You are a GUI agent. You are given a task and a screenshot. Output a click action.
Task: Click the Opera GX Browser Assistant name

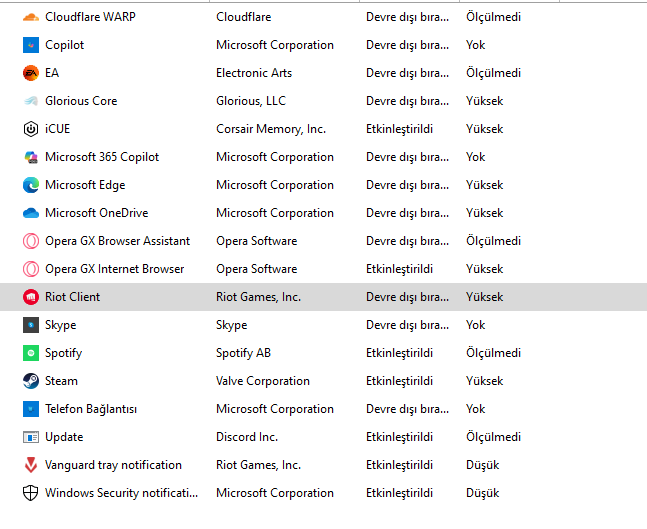tap(117, 241)
